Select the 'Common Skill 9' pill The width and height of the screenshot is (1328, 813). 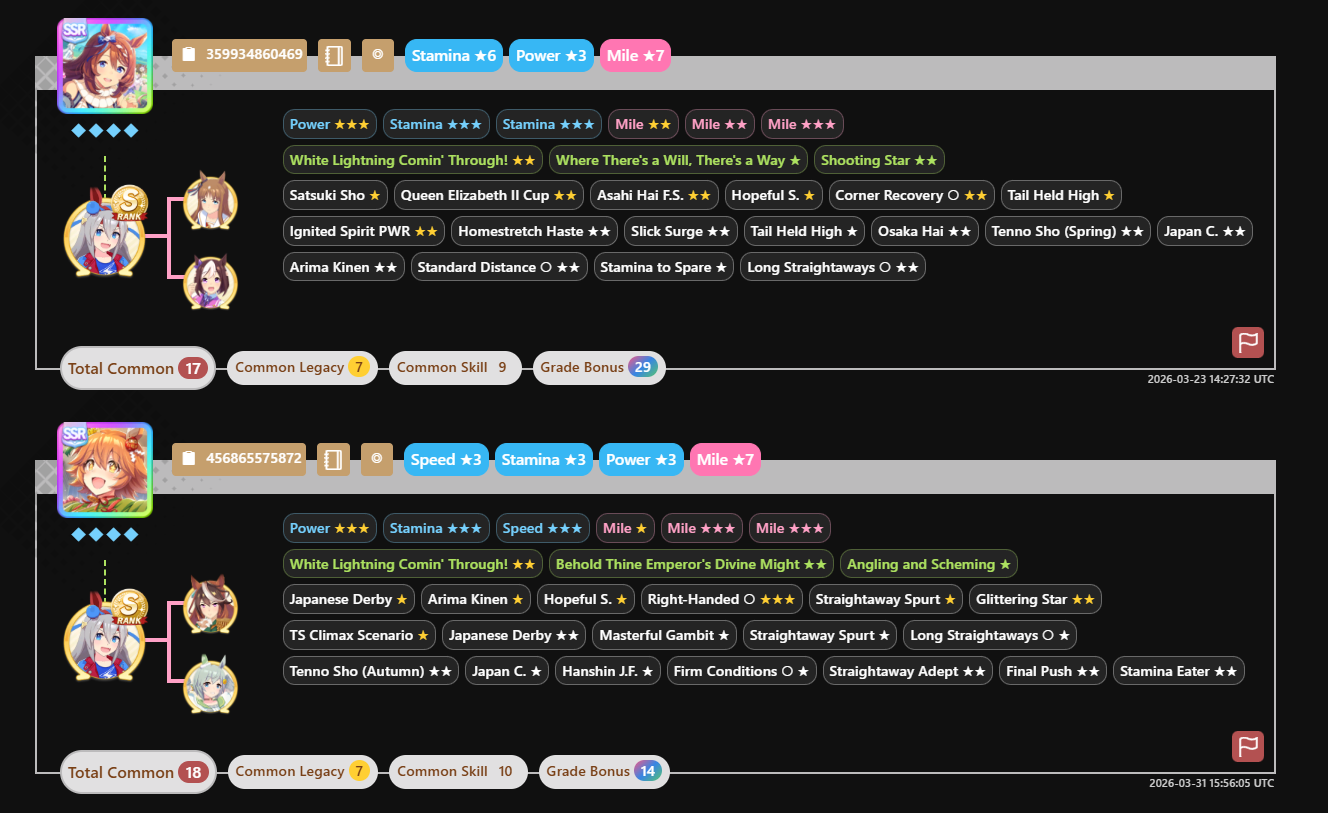point(457,368)
